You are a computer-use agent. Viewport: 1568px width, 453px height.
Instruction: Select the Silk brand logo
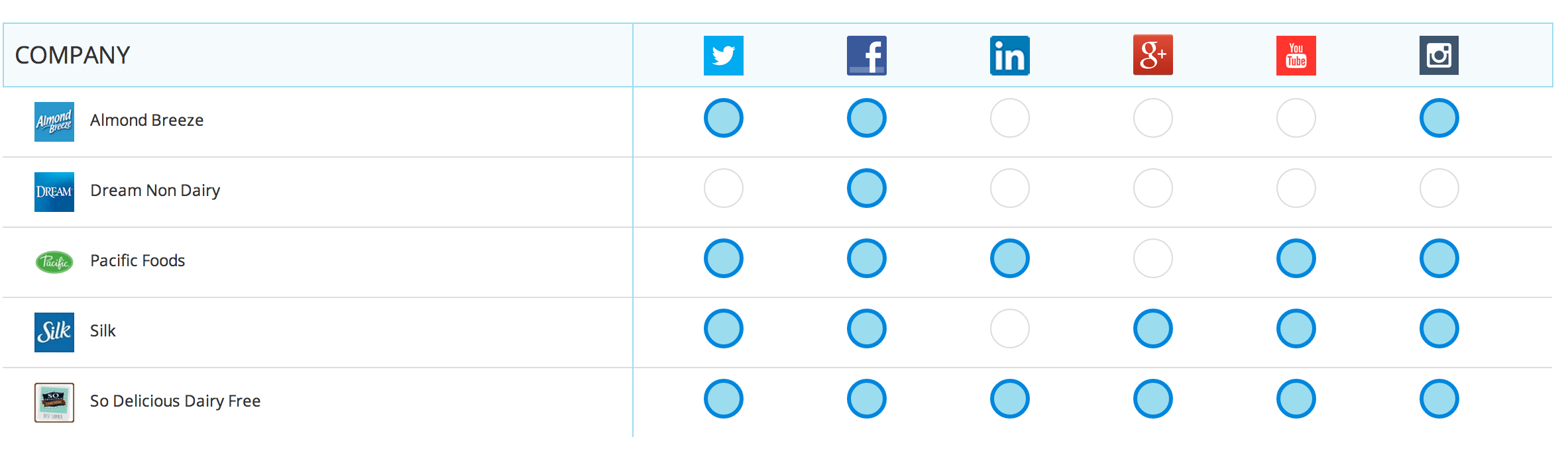click(x=54, y=332)
